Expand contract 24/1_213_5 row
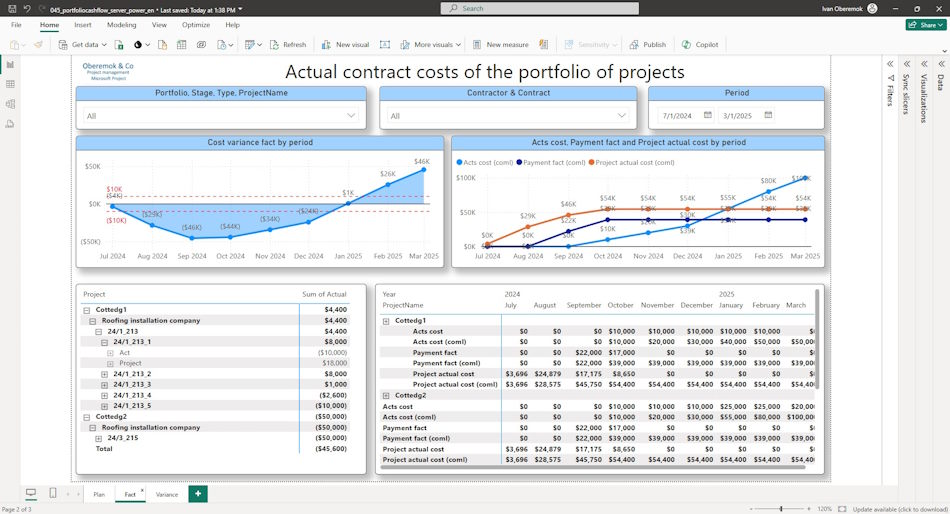Image resolution: width=950 pixels, height=514 pixels. point(104,406)
